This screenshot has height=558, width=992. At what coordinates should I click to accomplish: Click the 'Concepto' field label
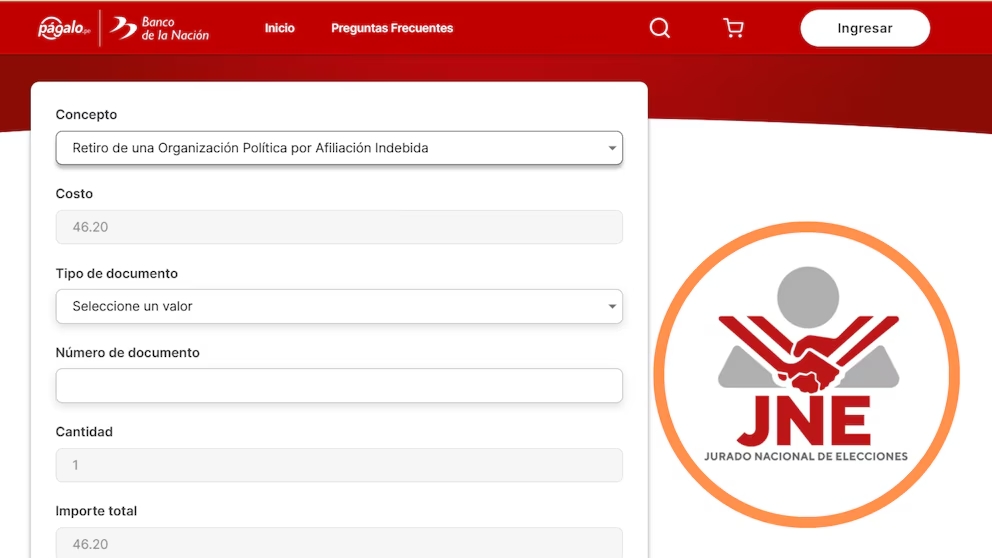click(x=86, y=115)
